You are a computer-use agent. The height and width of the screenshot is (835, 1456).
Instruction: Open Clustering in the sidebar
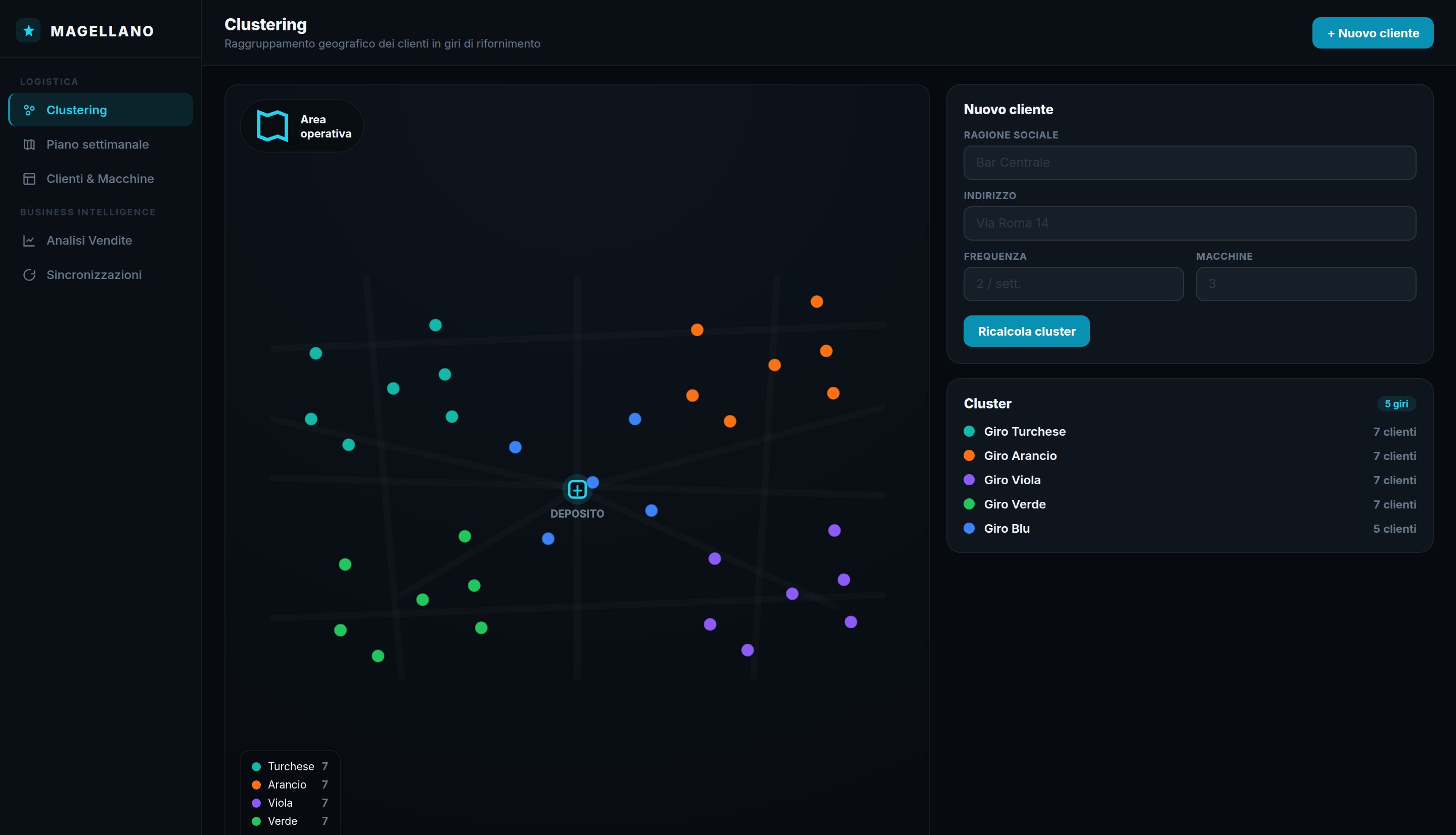click(101, 110)
